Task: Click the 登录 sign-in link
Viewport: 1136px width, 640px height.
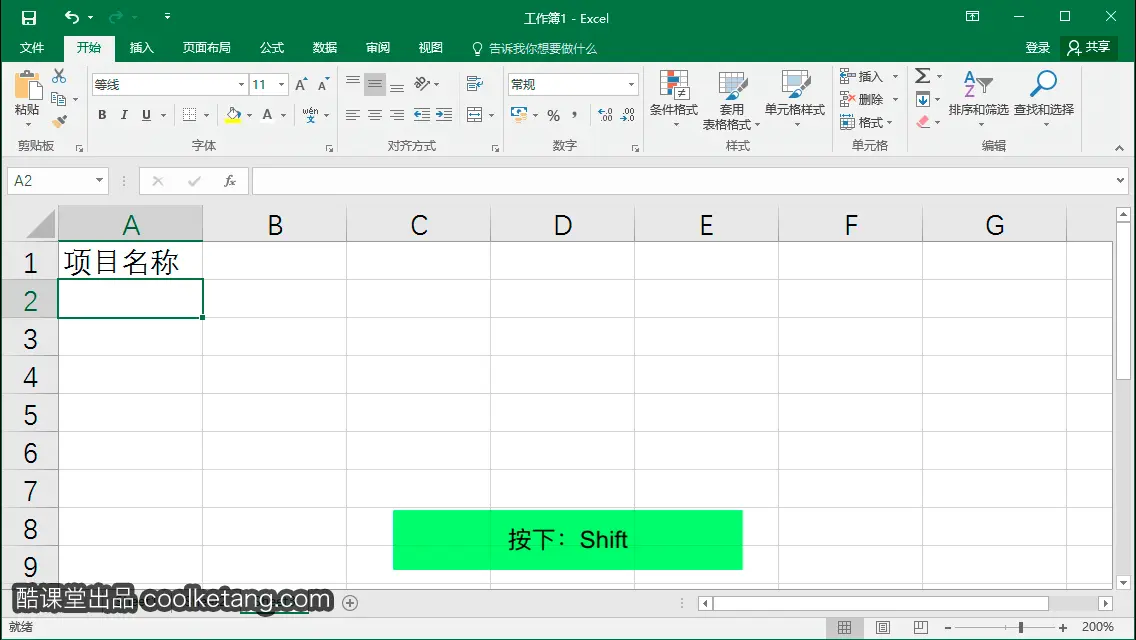Action: pos(1037,48)
